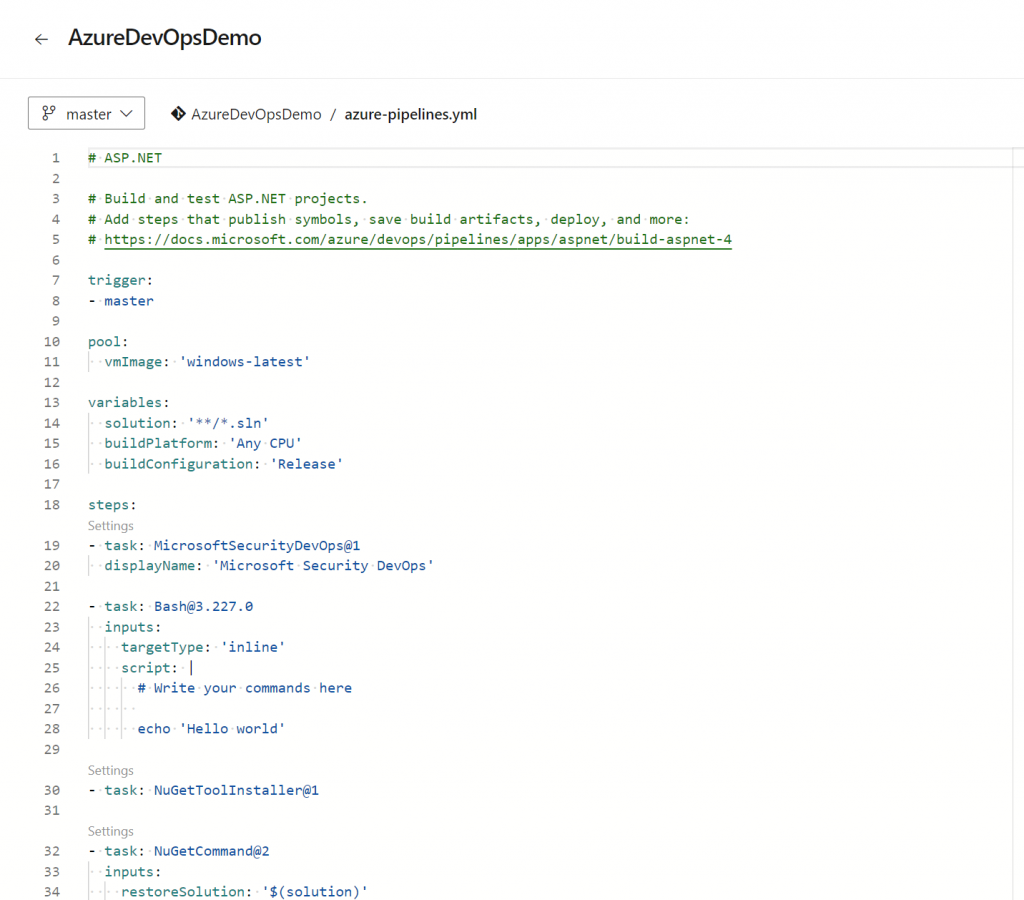Click NuGetToolInstaller@1 task name

236,790
